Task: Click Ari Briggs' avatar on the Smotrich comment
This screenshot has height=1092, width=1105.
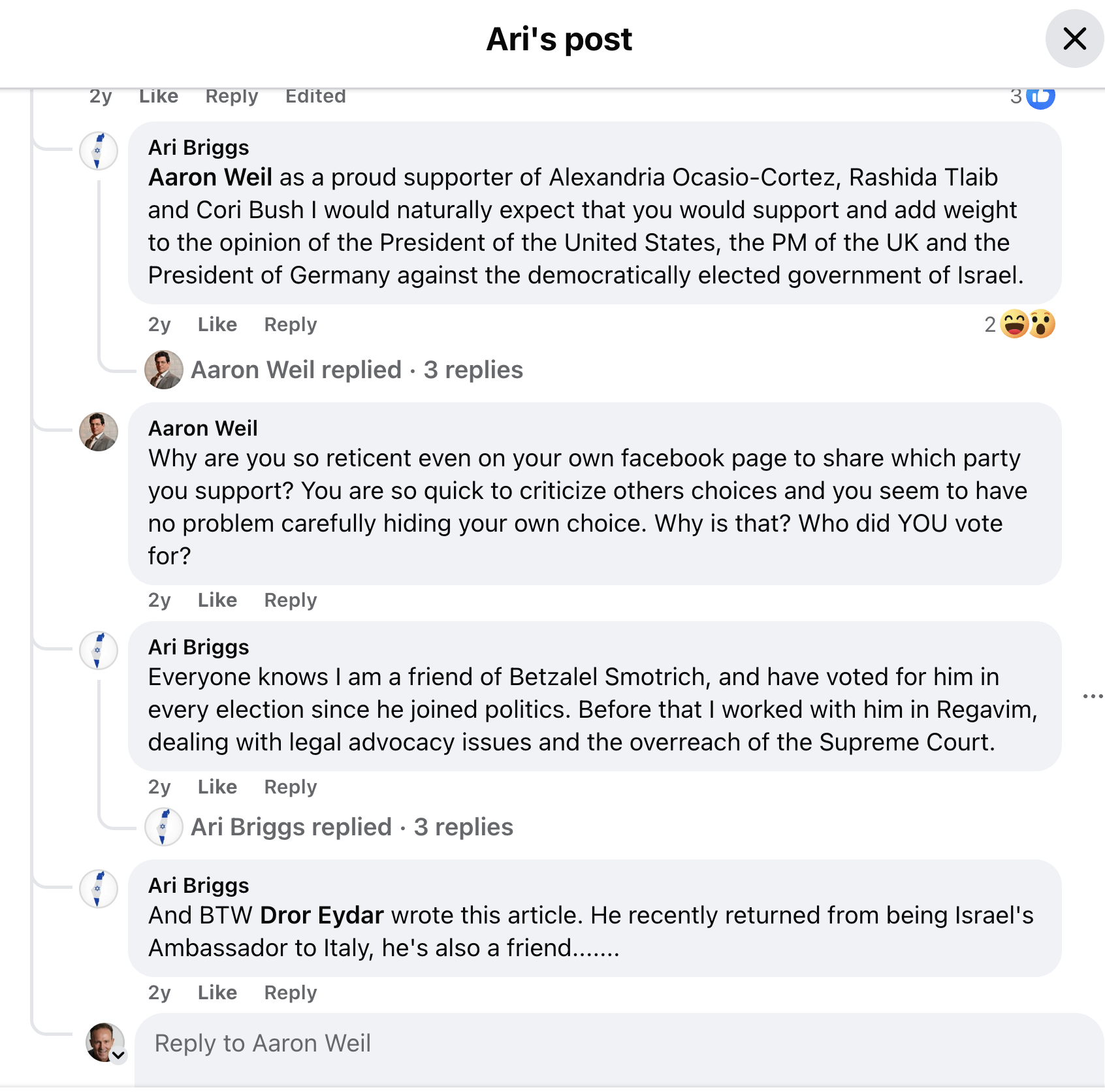Action: pyautogui.click(x=98, y=650)
